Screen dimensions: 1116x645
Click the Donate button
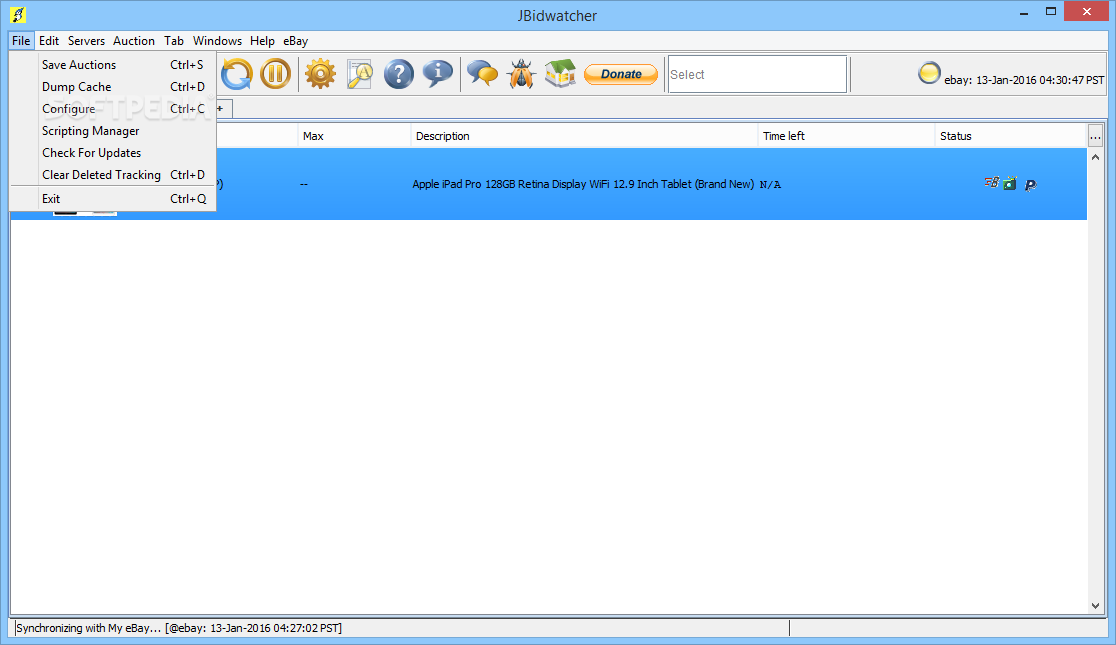point(621,74)
